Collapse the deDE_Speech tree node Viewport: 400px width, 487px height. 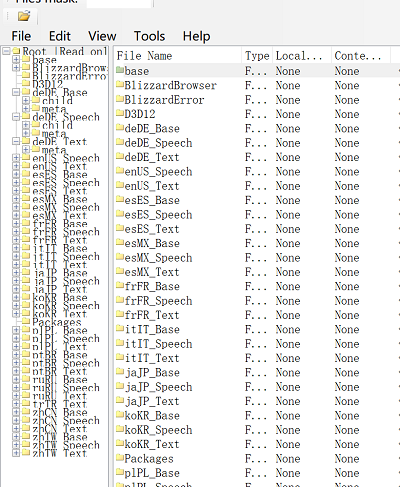click(16, 117)
